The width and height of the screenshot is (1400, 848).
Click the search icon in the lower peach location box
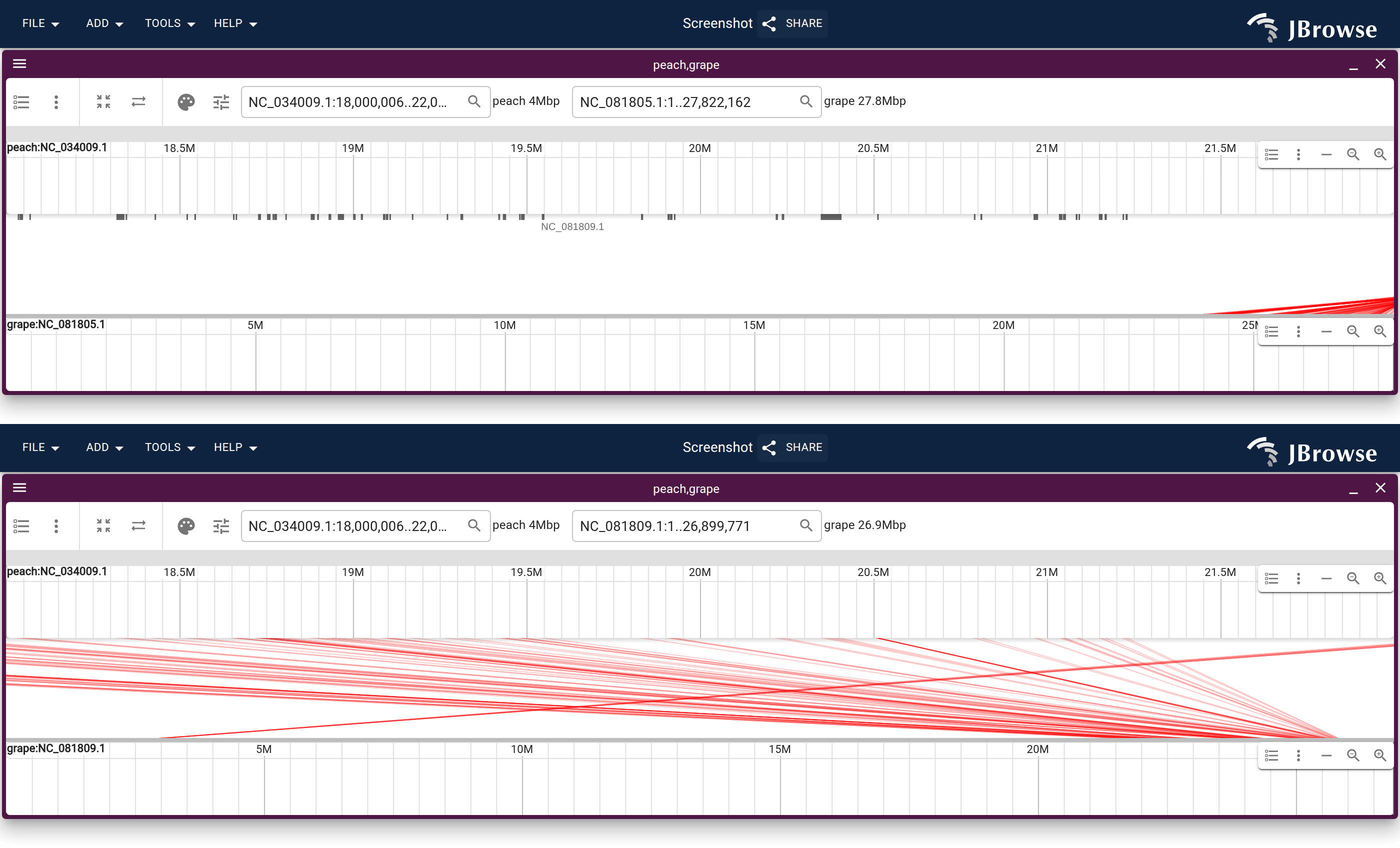point(474,525)
